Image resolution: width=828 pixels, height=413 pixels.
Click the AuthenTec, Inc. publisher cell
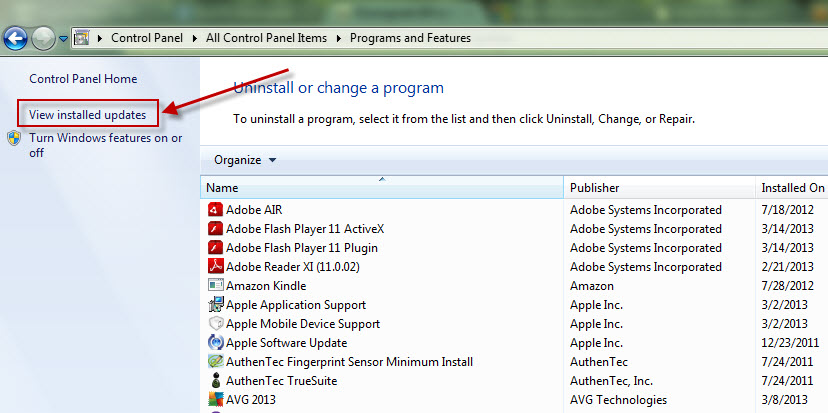click(611, 381)
